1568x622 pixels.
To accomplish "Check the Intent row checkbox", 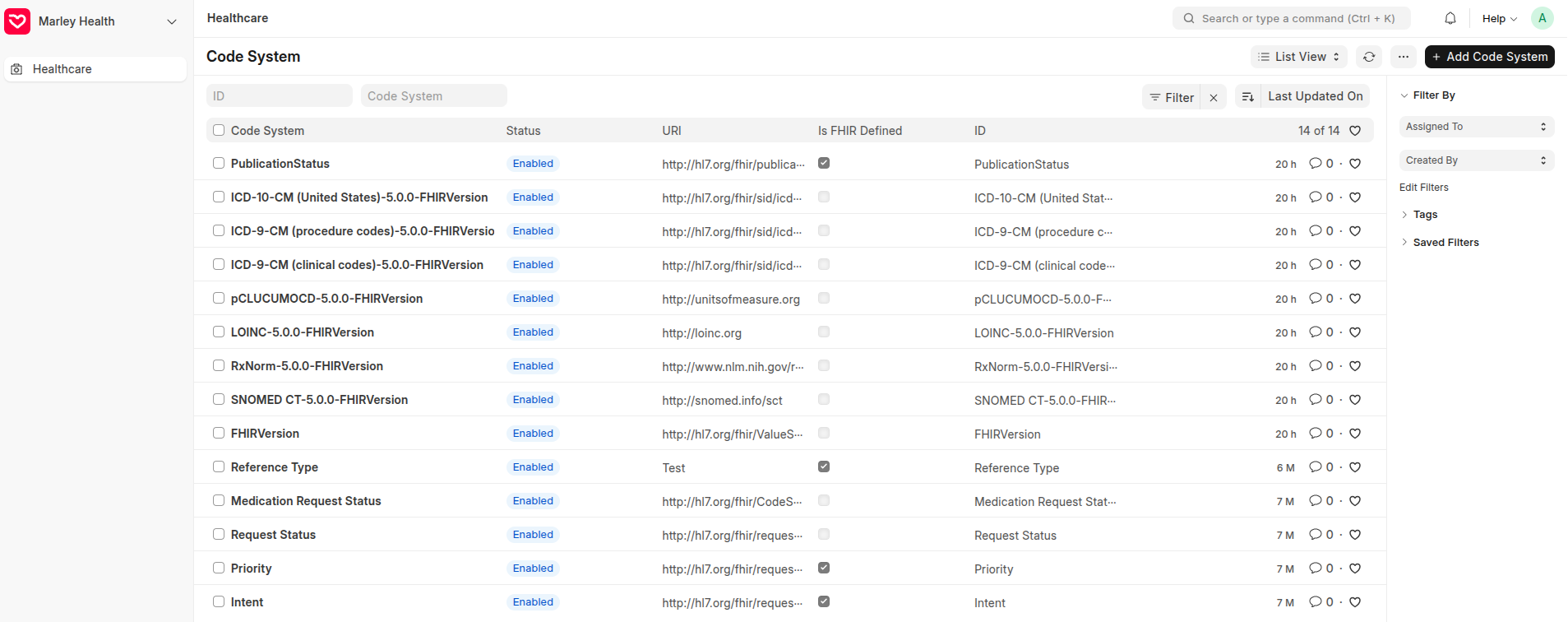I will click(x=219, y=601).
